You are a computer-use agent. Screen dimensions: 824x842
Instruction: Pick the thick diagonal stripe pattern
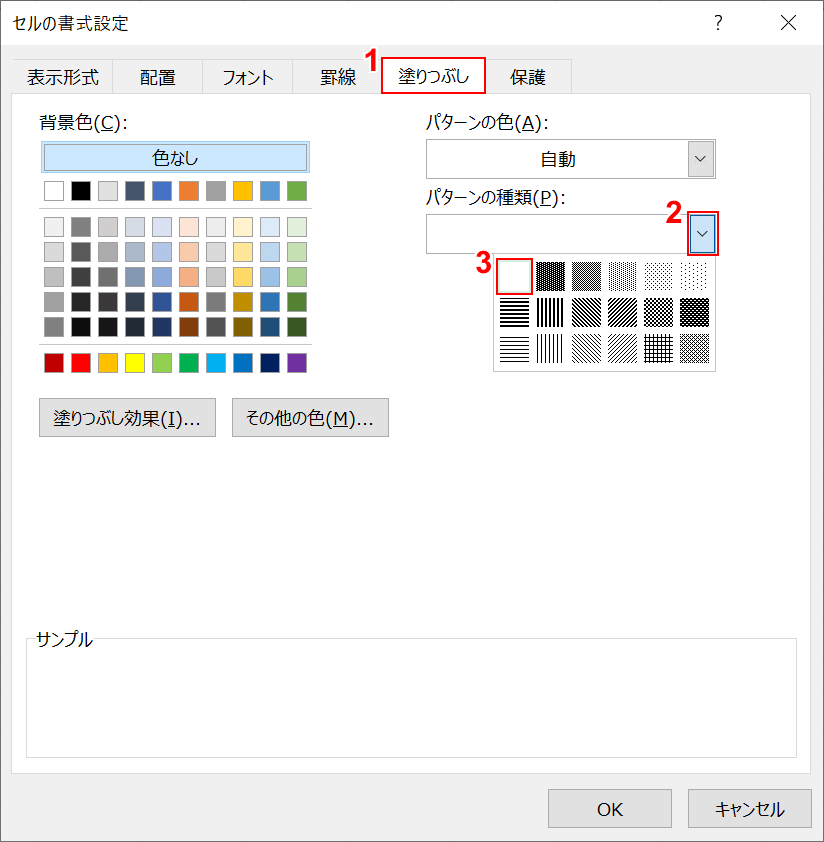tap(623, 313)
